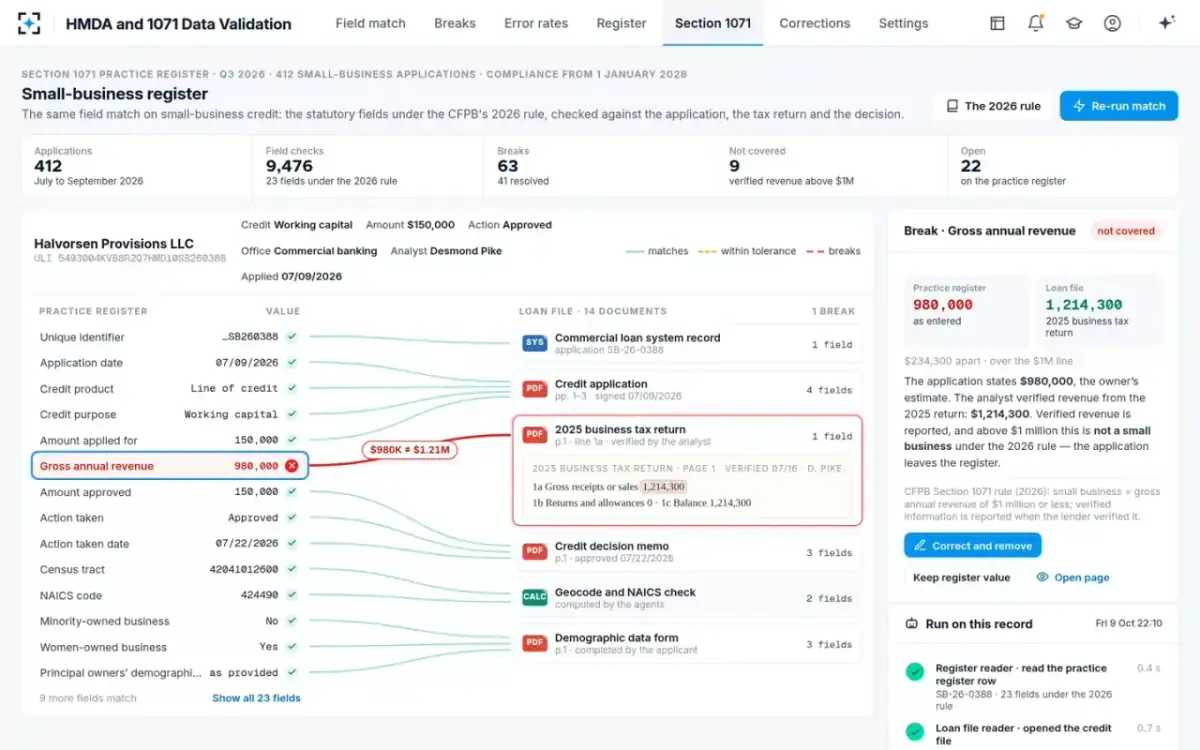Screen dimensions: 1200x750
Task: Click the Loan file 1,214,300 value card
Action: pyautogui.click(x=1099, y=311)
